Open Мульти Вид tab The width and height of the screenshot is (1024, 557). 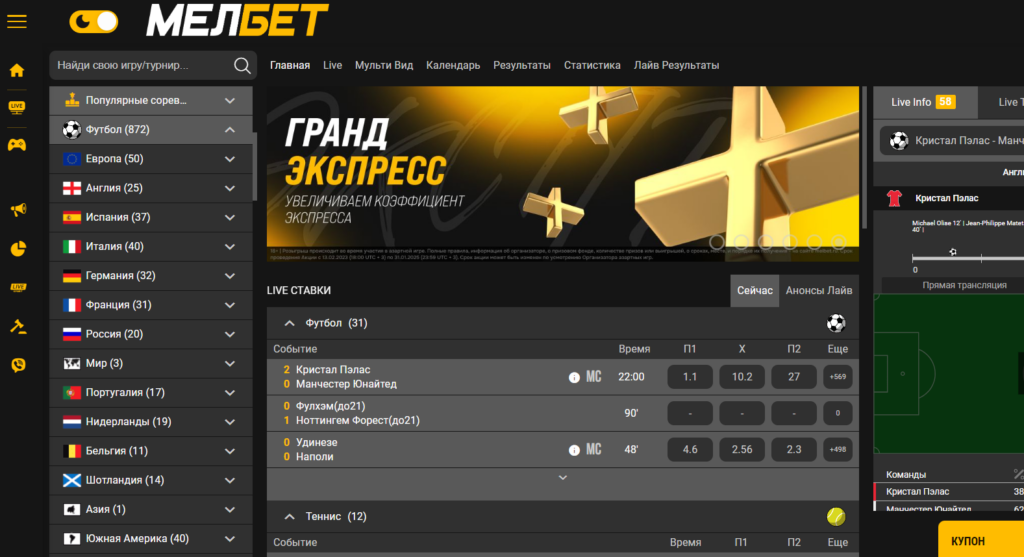click(384, 65)
